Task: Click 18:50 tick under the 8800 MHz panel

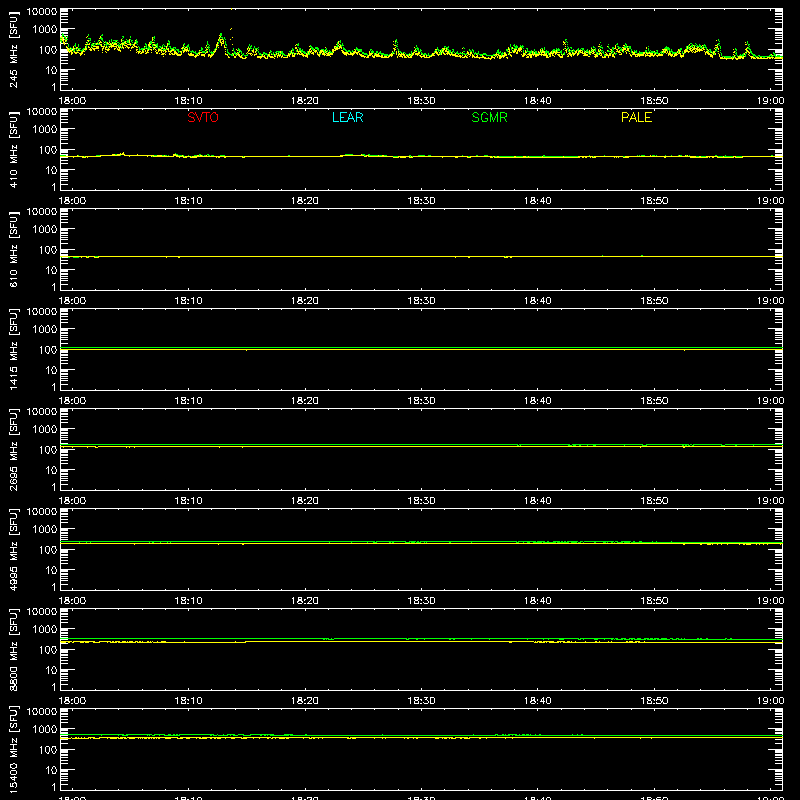Action: click(654, 701)
